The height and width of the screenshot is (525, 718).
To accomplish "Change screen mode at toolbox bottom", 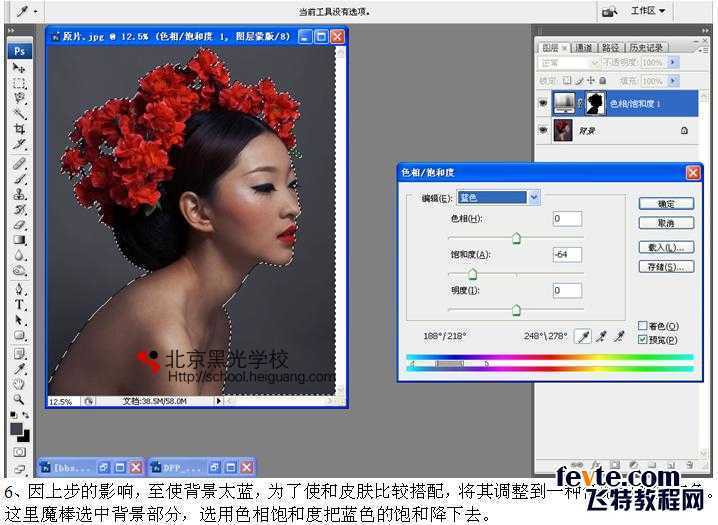I will [19, 469].
